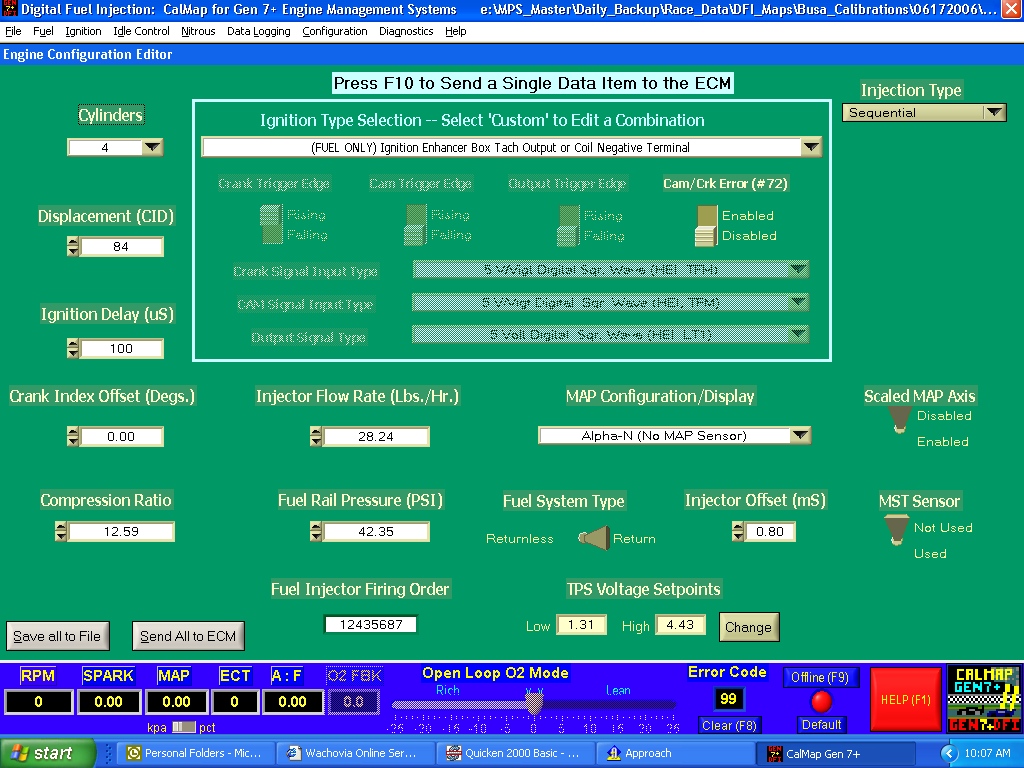Screen dimensions: 1024x768
Task: Click the Displacement (CID) stepper arrows
Action: [72, 246]
